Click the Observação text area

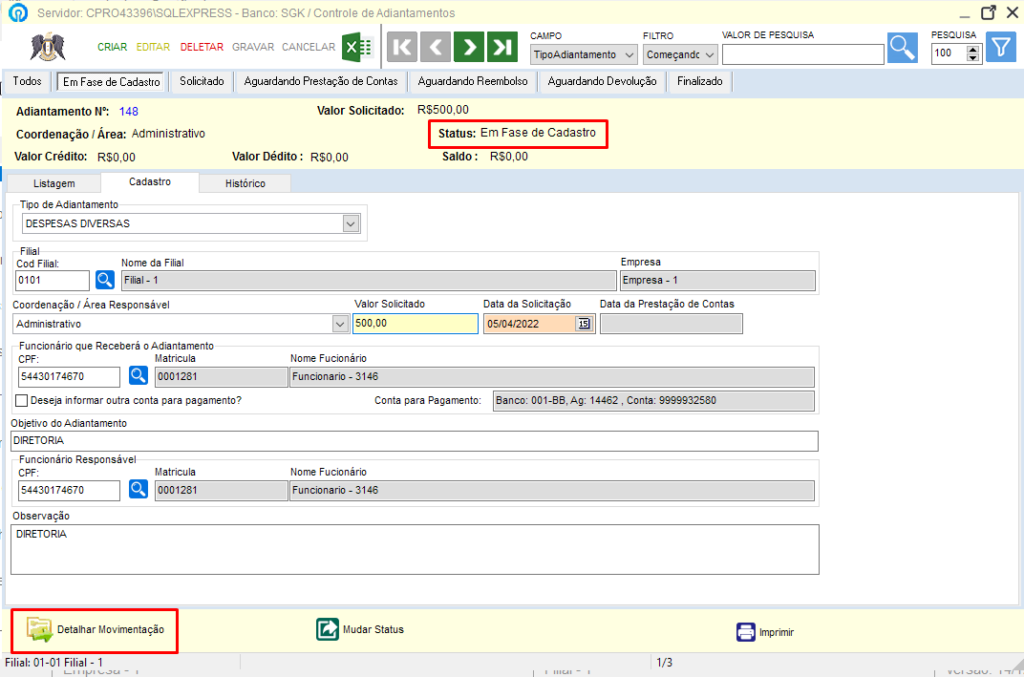click(415, 550)
